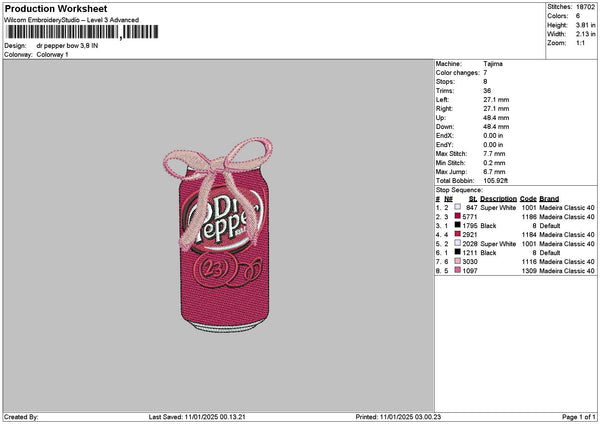Select the Max Stitch value '7.7 mm'
The image size is (600, 424).
(x=494, y=154)
